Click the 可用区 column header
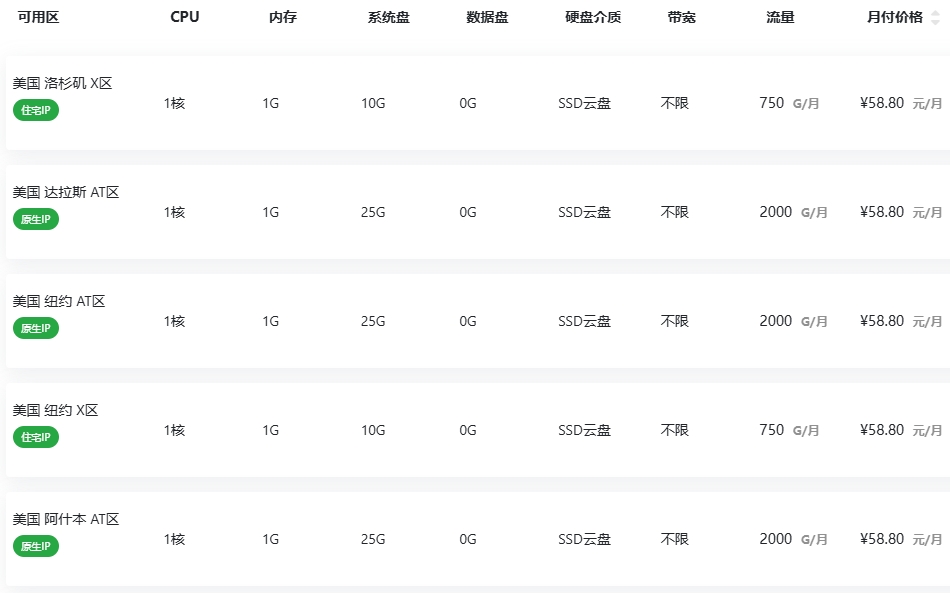Viewport: 950px width, 593px height. click(x=38, y=18)
